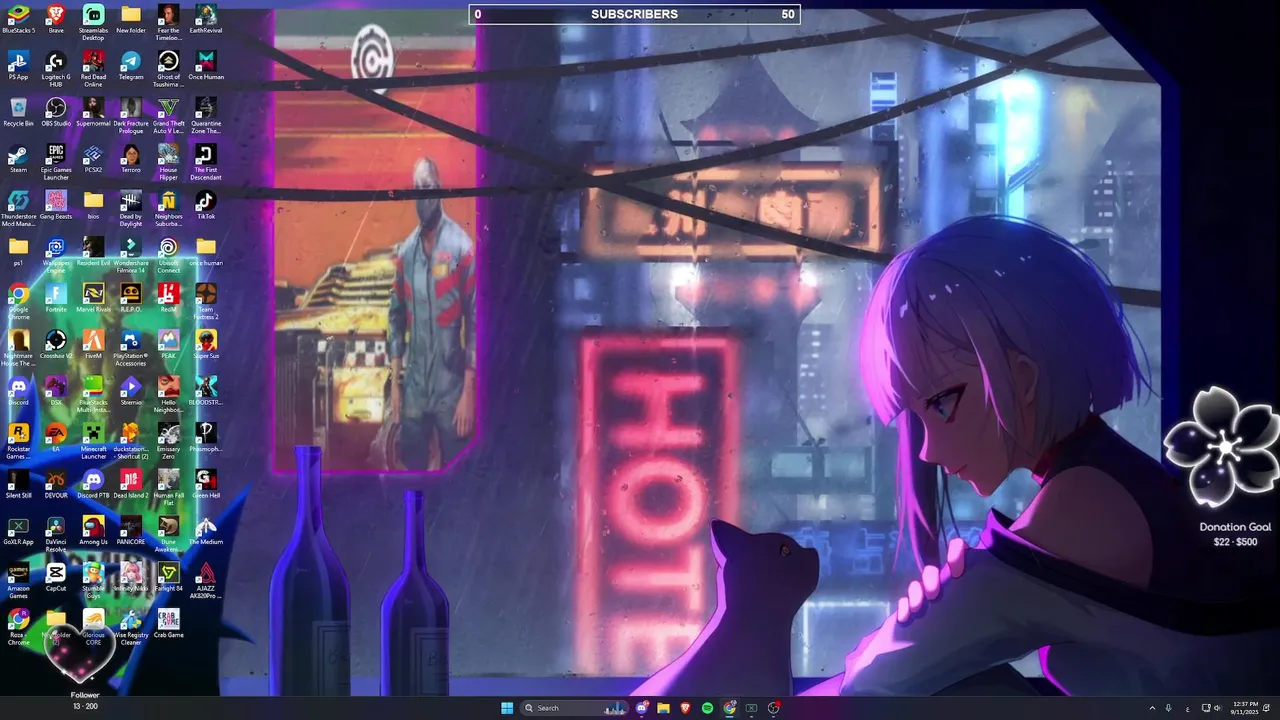This screenshot has height=720, width=1280.
Task: Open the BlueStacks 5 desktop icon
Action: pyautogui.click(x=18, y=14)
